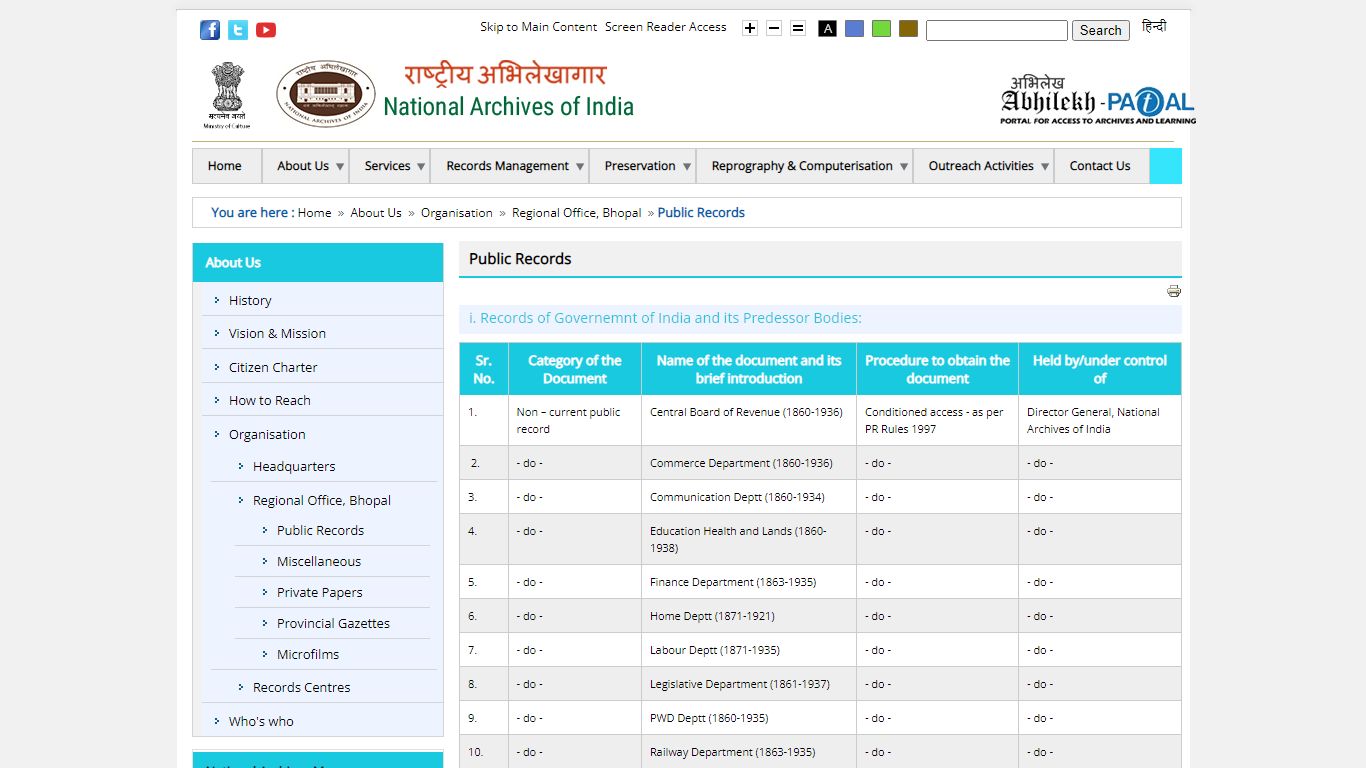Switch site language to Hindi
This screenshot has height=768, width=1366.
pyautogui.click(x=1154, y=27)
